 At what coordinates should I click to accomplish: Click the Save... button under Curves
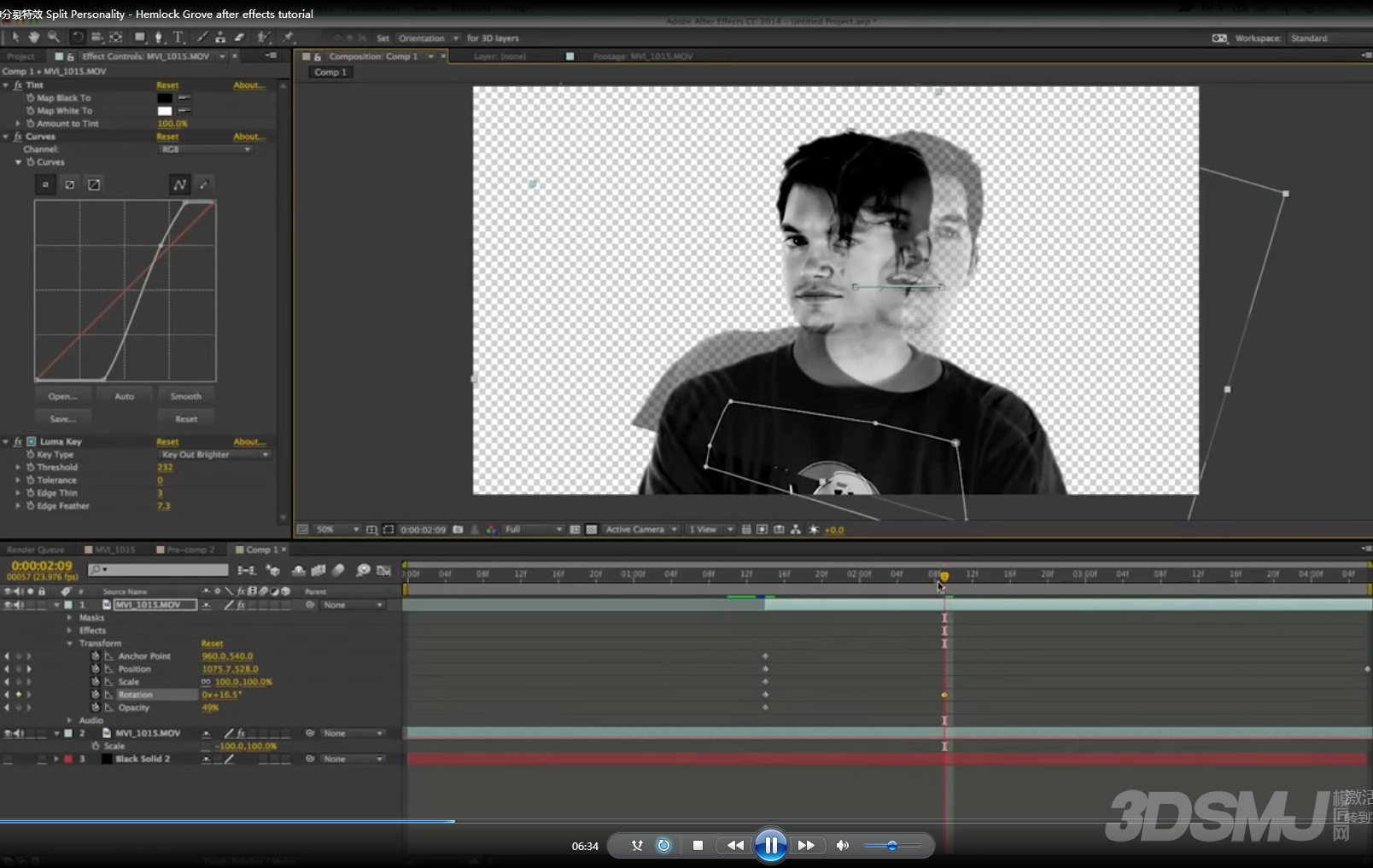[62, 419]
